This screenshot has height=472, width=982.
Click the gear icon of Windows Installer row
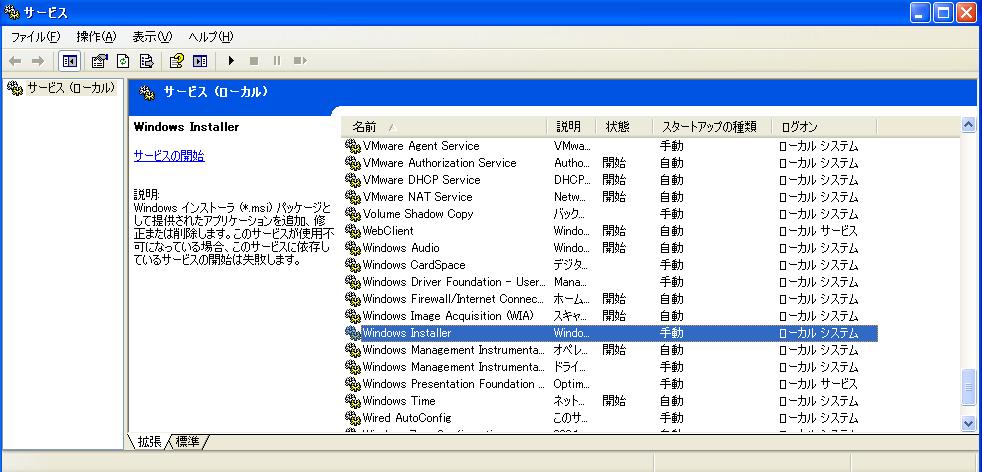(x=353, y=333)
